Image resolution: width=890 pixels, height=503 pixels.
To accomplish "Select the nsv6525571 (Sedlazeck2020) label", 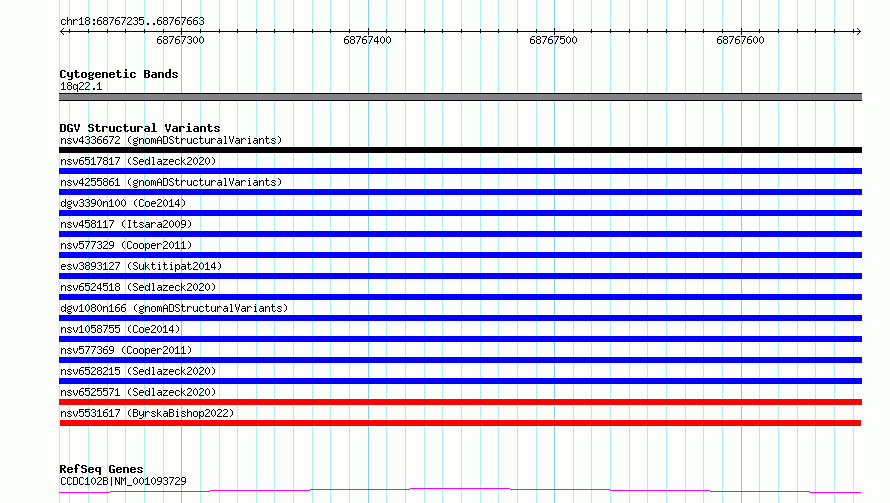I will [138, 392].
